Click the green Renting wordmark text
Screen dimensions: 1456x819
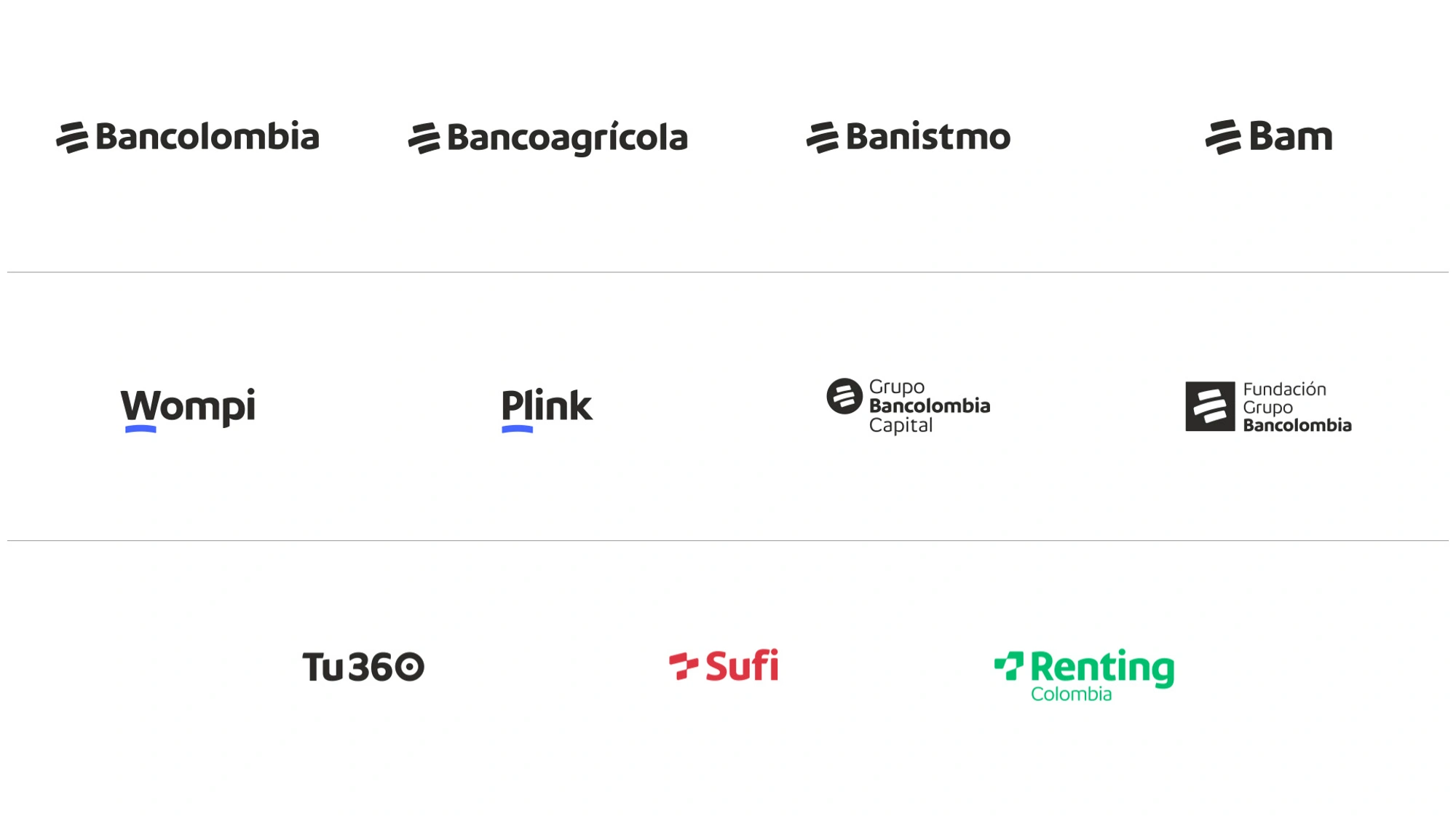1102,667
